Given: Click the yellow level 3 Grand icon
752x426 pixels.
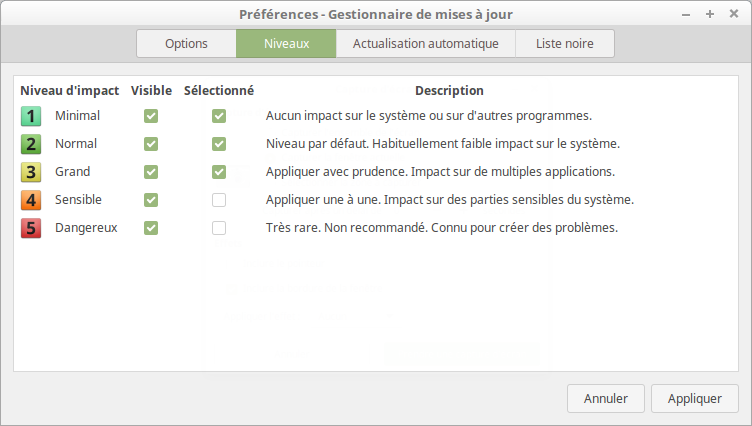Looking at the screenshot, I should pos(31,172).
